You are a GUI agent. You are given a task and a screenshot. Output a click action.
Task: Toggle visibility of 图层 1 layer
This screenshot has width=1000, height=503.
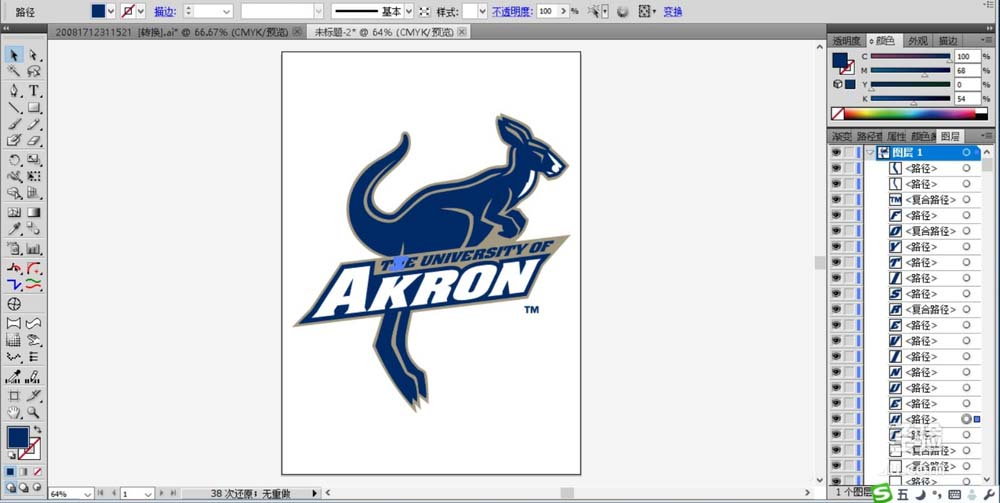(836, 153)
